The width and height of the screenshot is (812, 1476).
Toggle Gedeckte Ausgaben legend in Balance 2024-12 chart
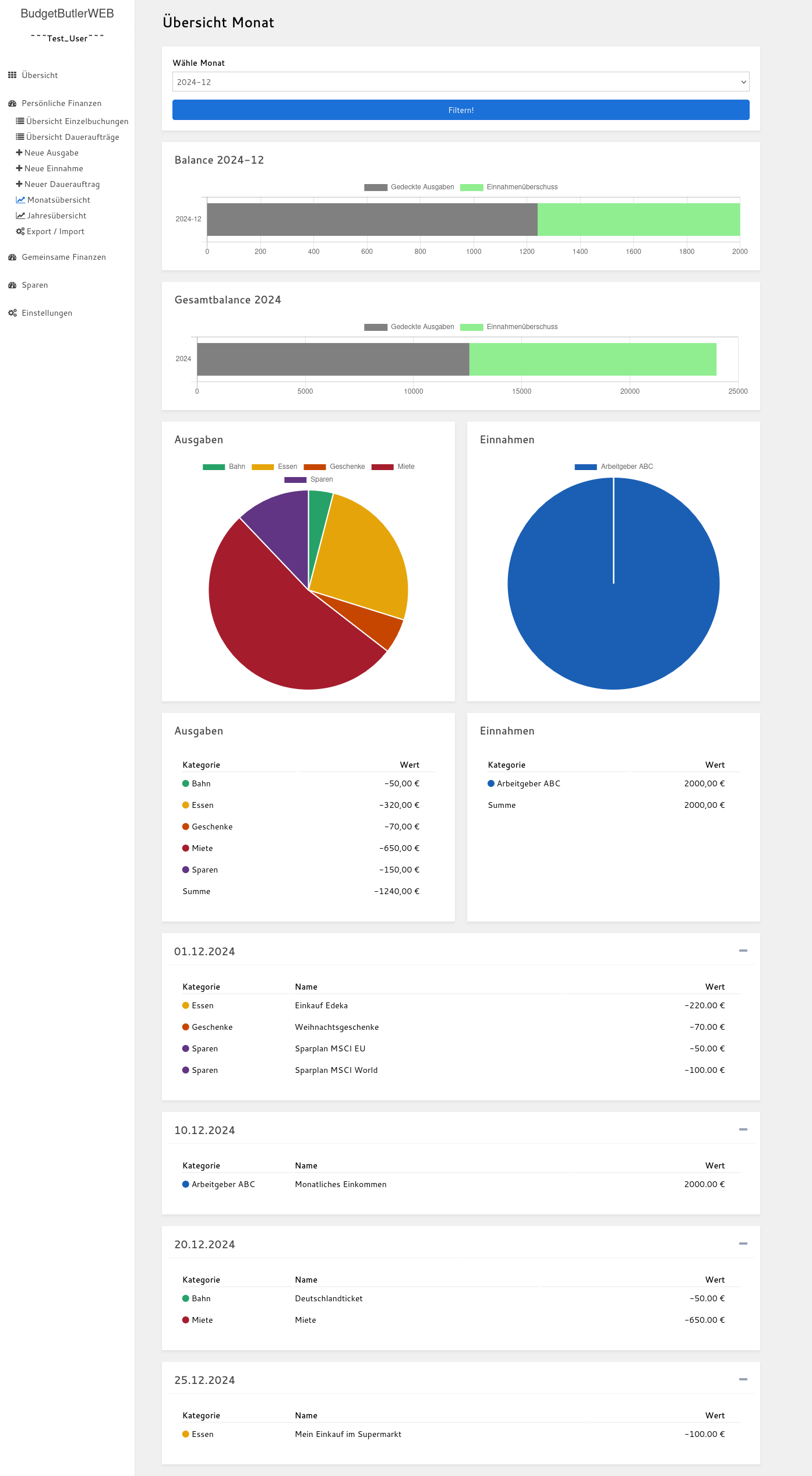coord(409,187)
